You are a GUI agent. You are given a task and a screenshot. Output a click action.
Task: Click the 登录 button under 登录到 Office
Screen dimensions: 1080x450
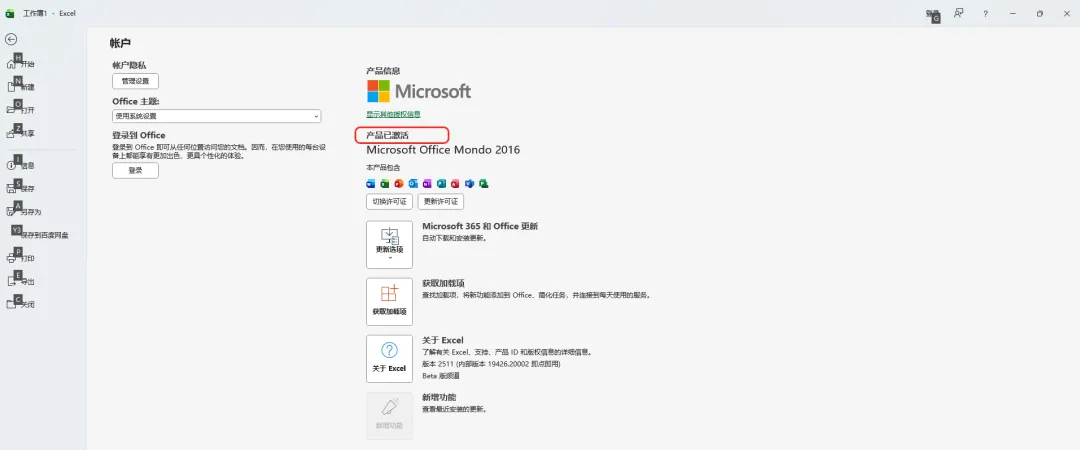coord(135,170)
